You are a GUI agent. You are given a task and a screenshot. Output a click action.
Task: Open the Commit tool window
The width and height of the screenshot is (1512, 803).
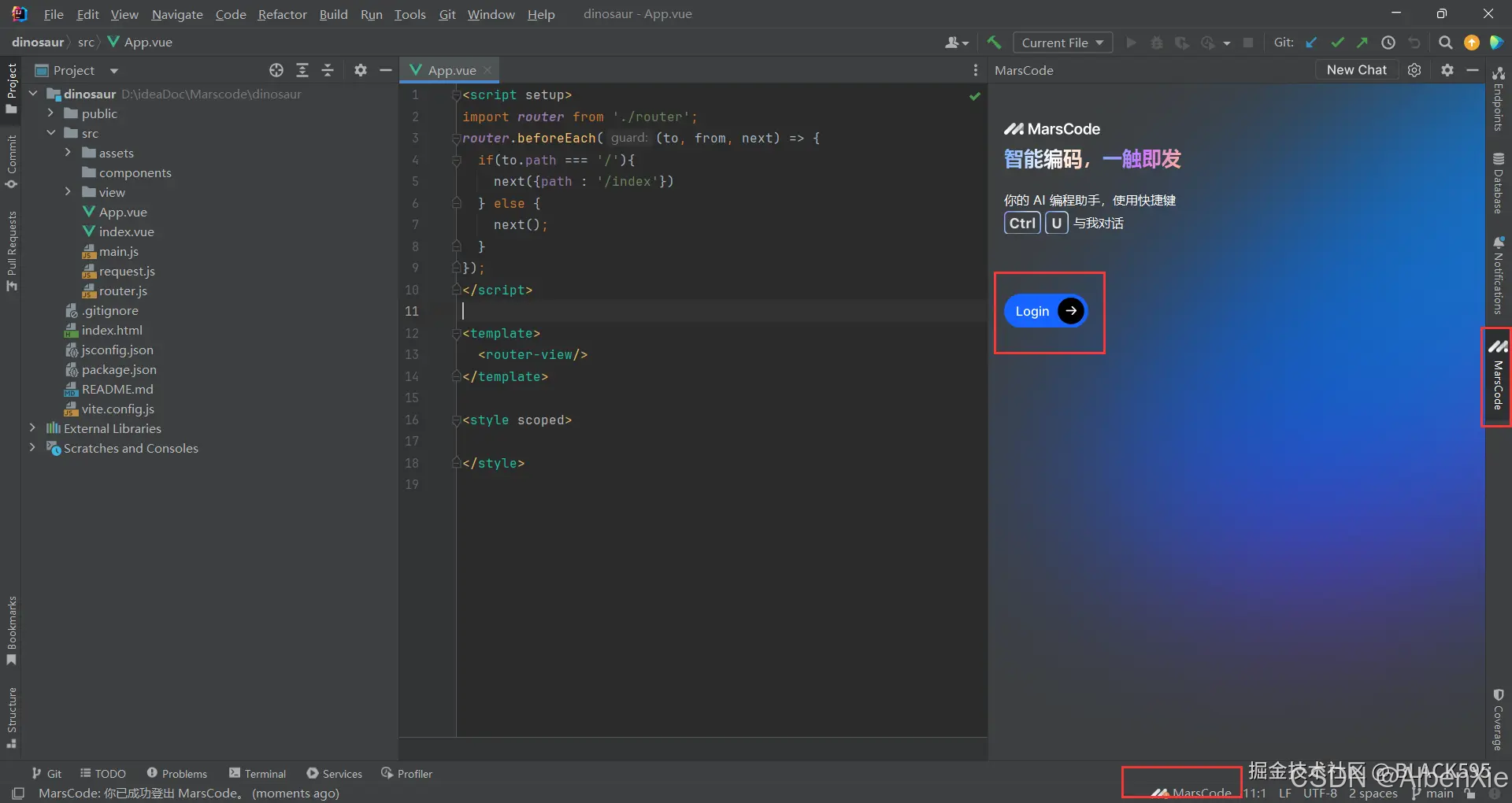11,162
